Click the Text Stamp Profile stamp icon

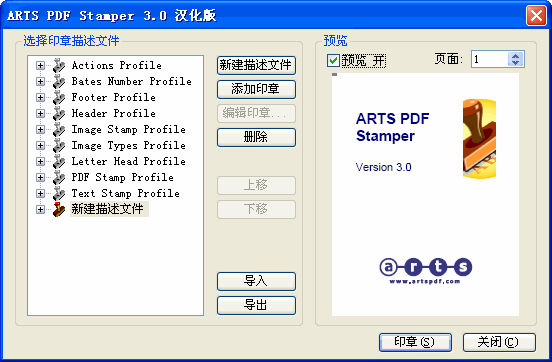59,193
